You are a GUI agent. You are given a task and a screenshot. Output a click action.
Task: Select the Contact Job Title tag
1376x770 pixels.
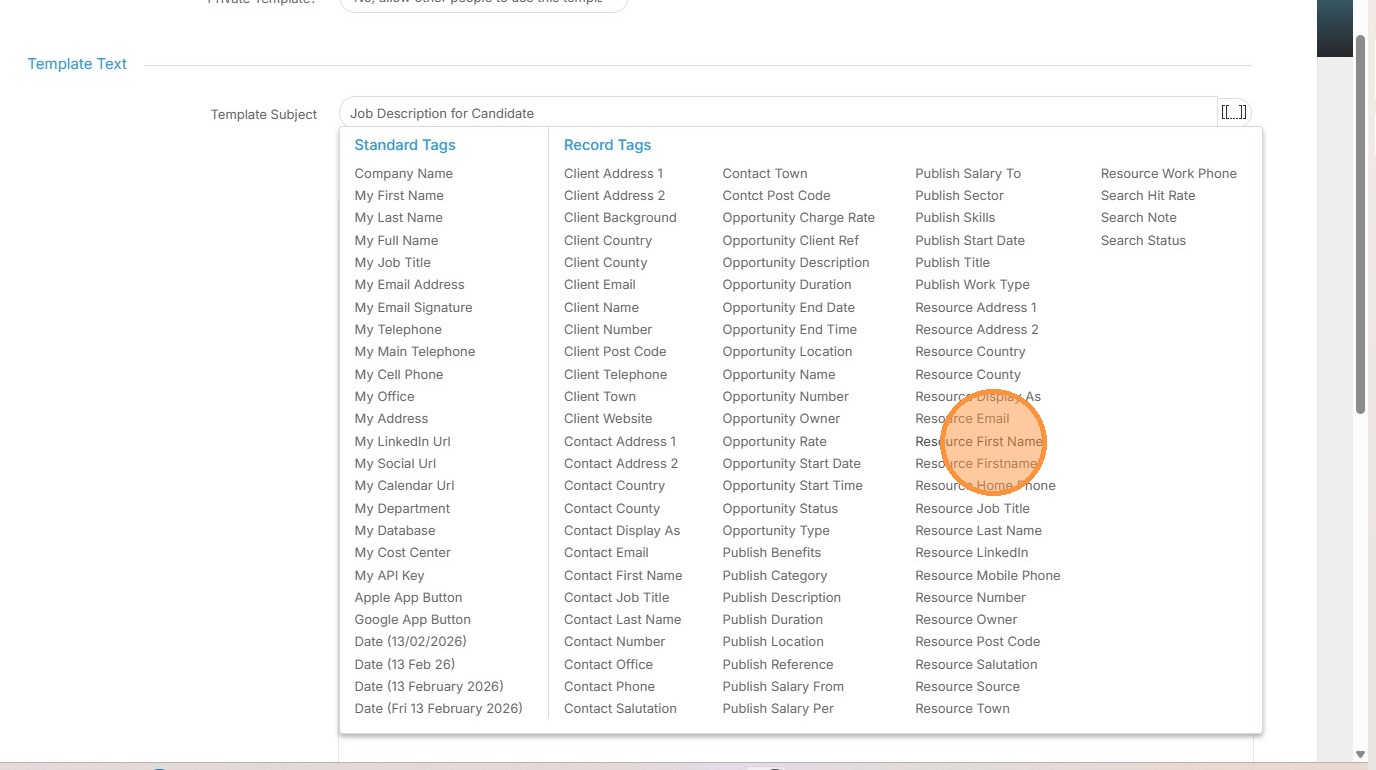617,597
